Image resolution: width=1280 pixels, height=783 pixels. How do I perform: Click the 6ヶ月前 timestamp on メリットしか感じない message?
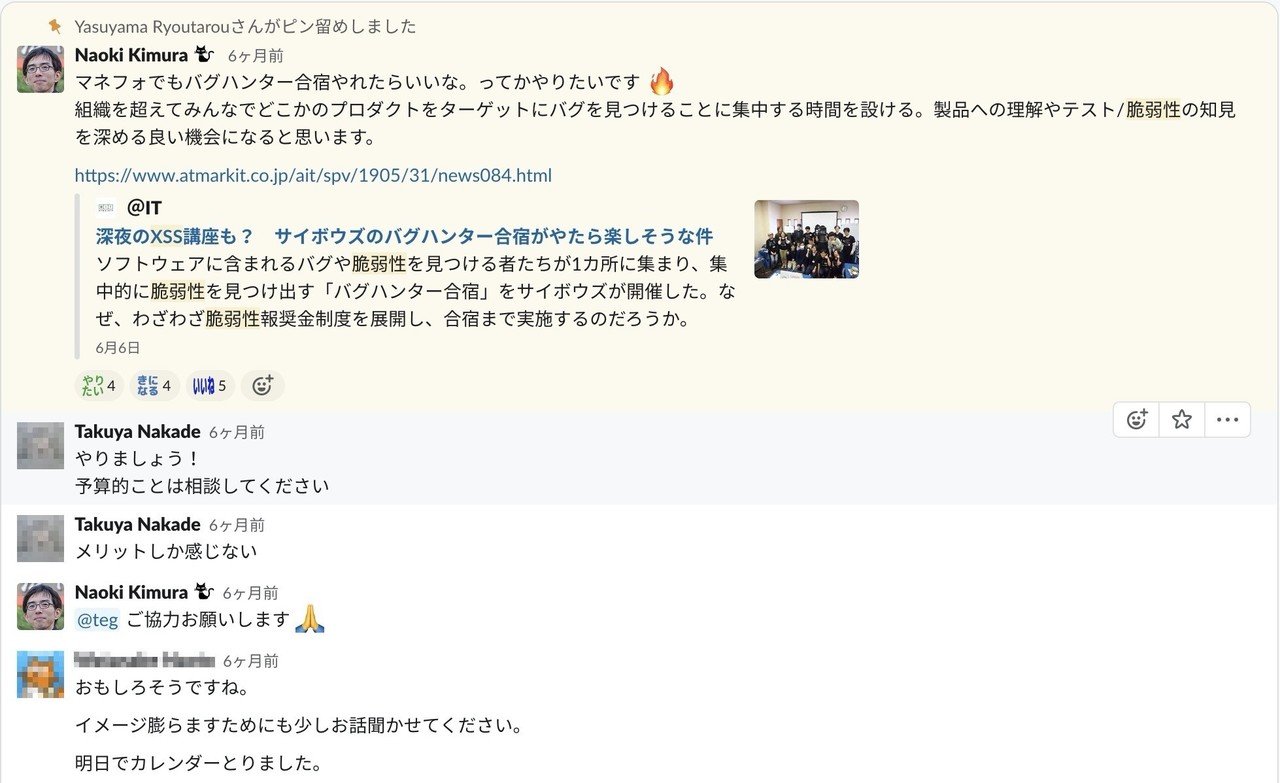coord(237,525)
